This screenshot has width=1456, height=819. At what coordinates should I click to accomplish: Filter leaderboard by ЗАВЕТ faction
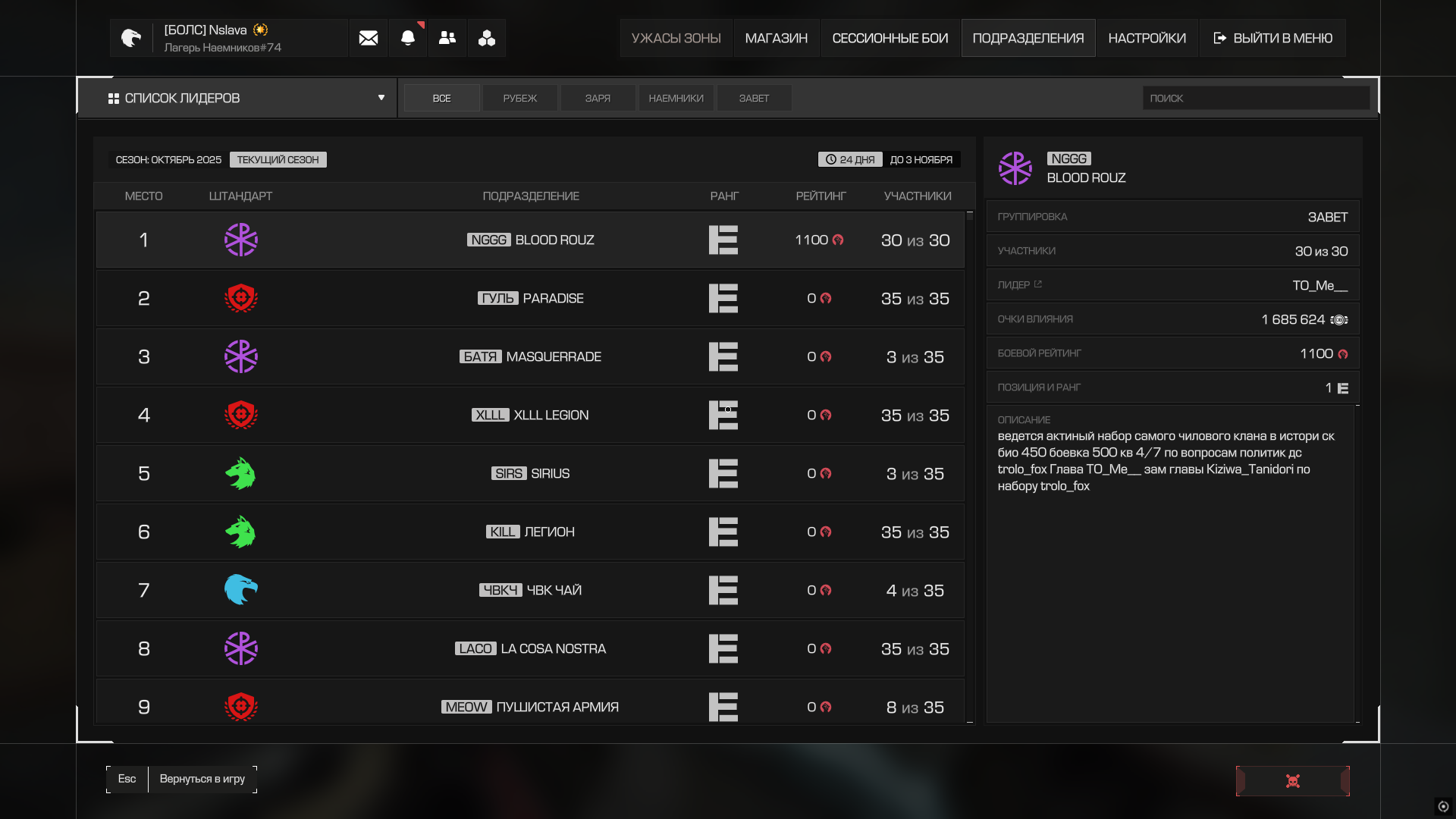(754, 98)
